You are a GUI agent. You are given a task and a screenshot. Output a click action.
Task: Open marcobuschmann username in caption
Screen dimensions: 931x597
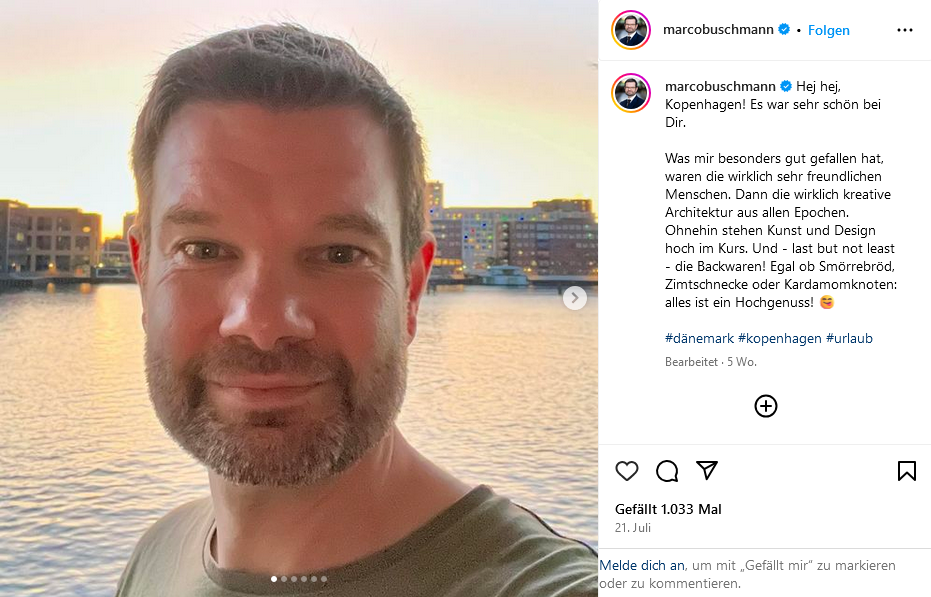tap(720, 87)
